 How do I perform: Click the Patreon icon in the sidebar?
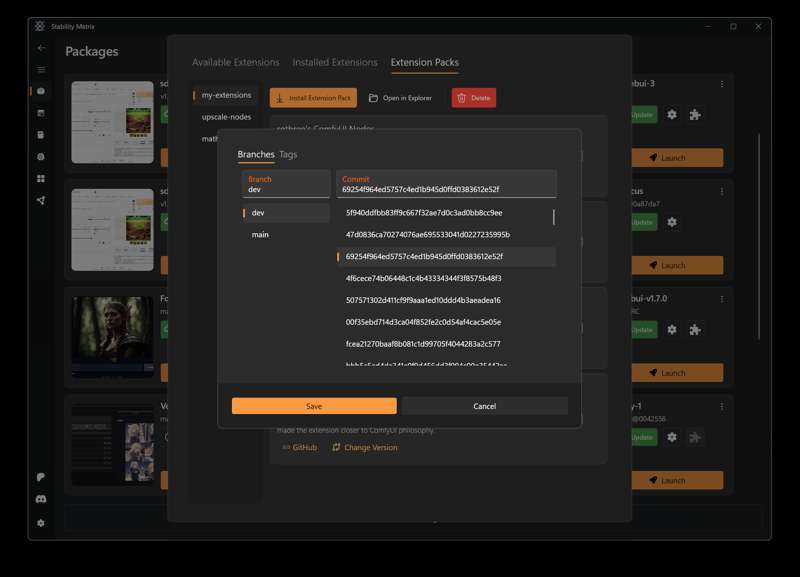(x=41, y=477)
